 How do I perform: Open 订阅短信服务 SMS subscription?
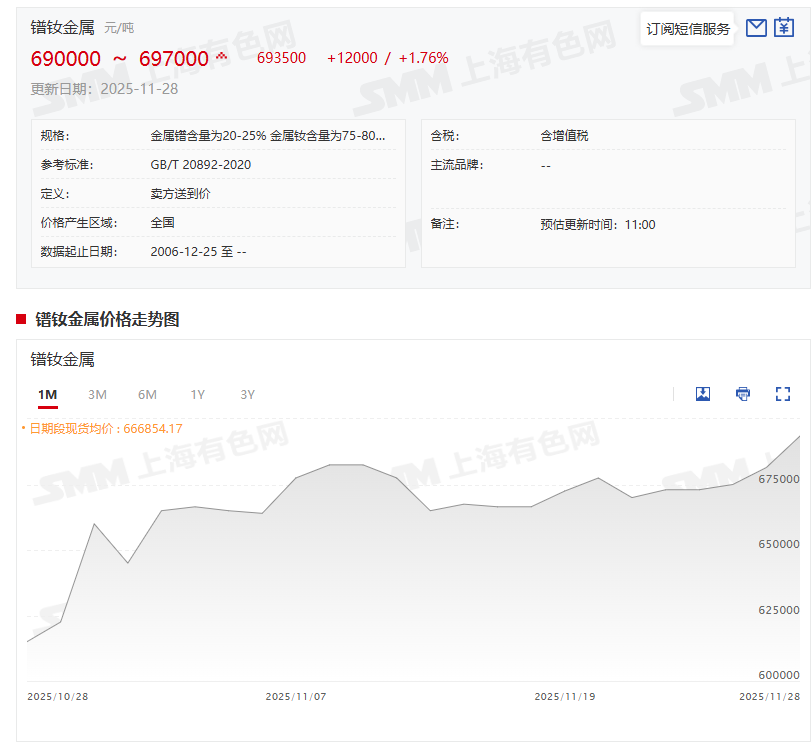(688, 29)
